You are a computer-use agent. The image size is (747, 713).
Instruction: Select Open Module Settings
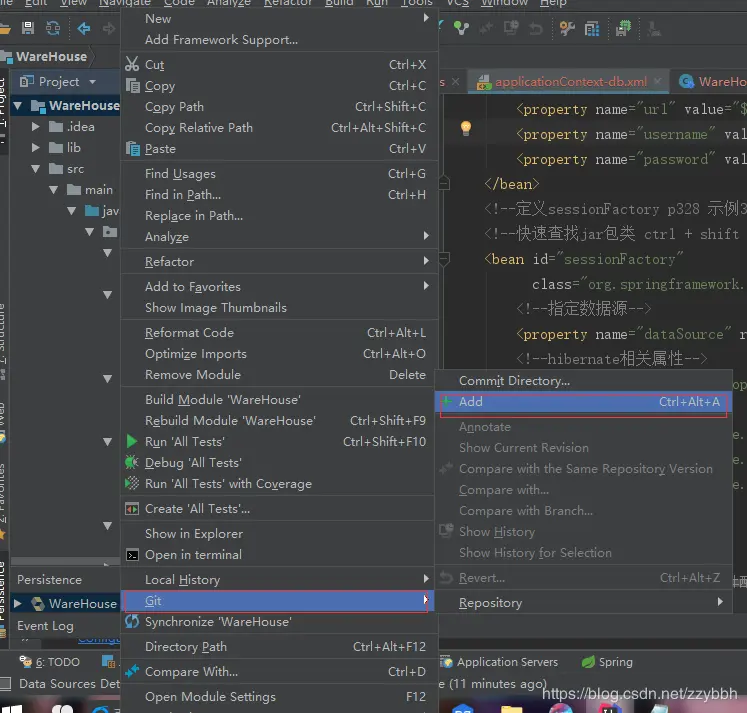(x=280, y=697)
